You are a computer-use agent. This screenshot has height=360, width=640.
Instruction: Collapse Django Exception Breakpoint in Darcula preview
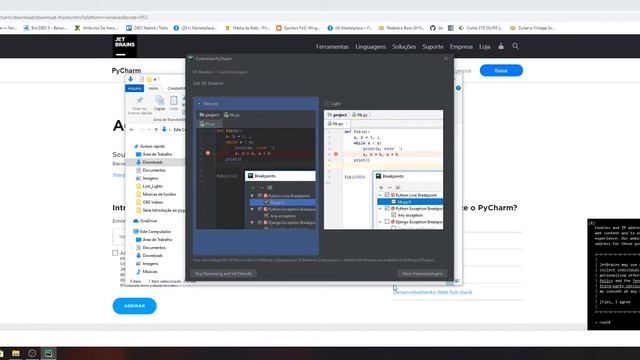(252, 222)
